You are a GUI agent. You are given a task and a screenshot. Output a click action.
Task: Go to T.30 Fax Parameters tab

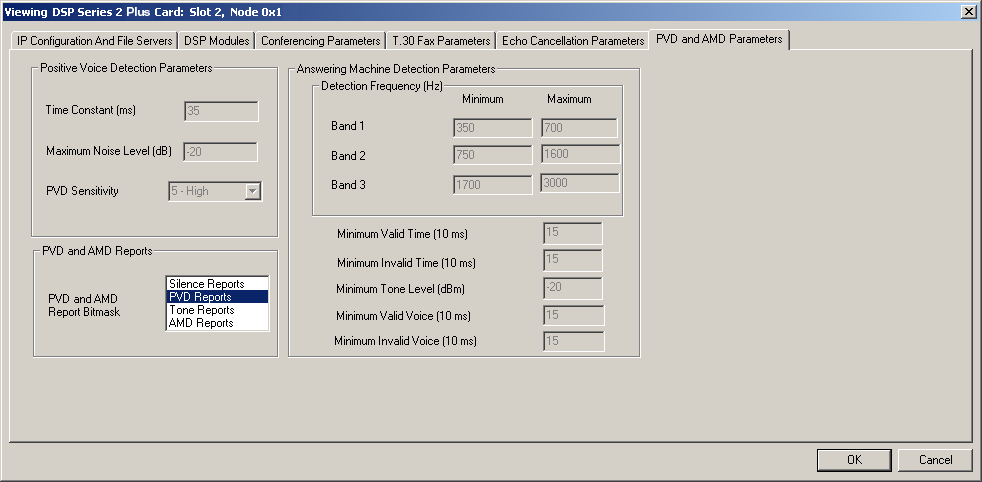click(x=441, y=41)
